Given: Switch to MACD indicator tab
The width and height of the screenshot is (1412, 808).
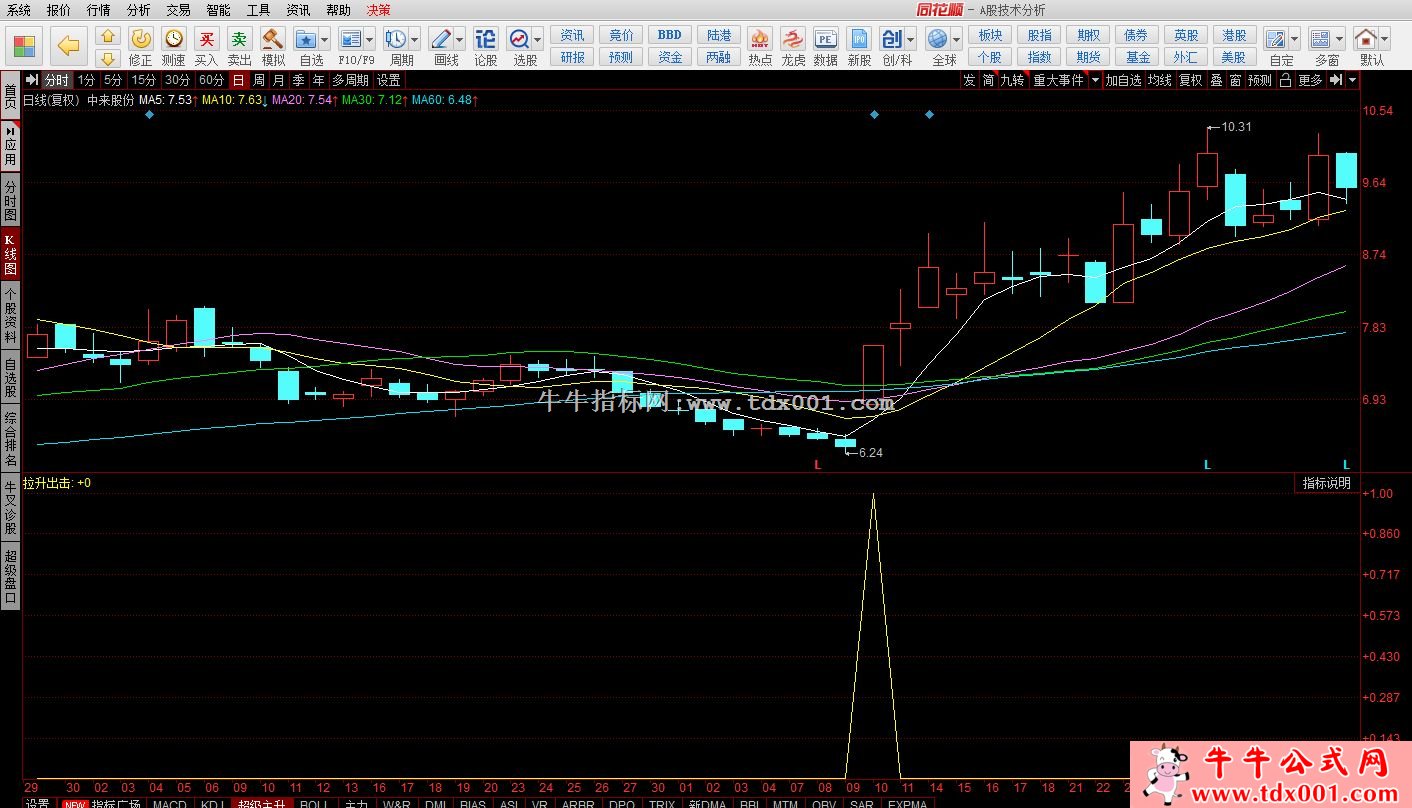Looking at the screenshot, I should pos(170,803).
